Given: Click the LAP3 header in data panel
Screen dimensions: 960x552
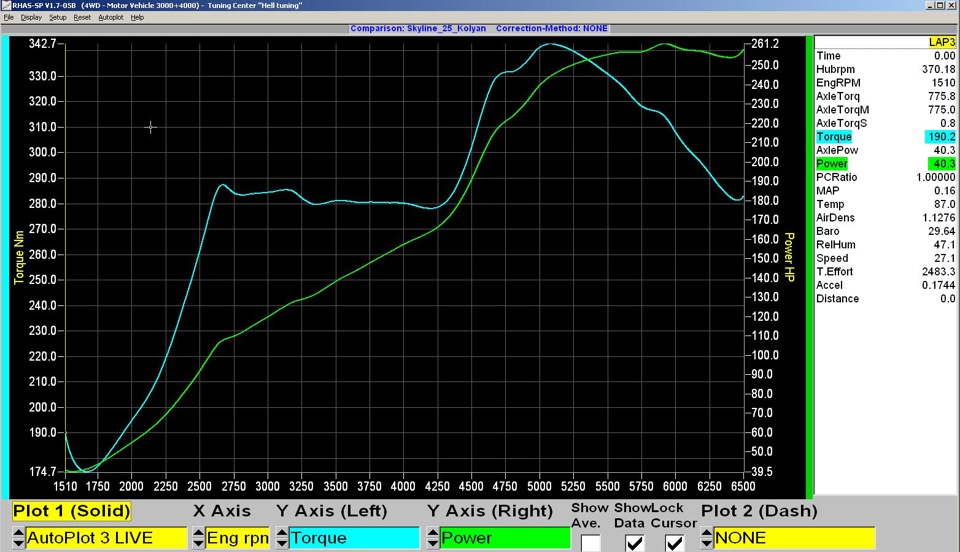Looking at the screenshot, I should pyautogui.click(x=942, y=42).
